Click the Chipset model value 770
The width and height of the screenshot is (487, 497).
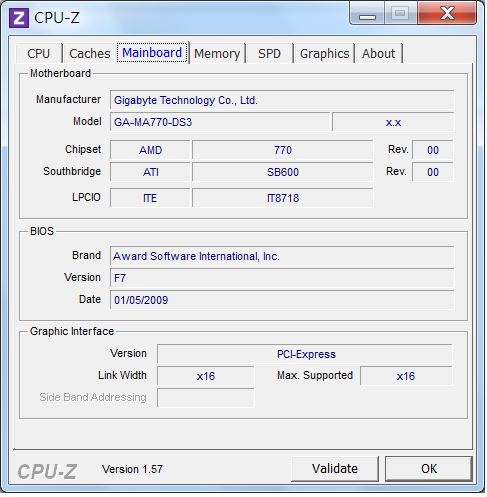coord(283,150)
